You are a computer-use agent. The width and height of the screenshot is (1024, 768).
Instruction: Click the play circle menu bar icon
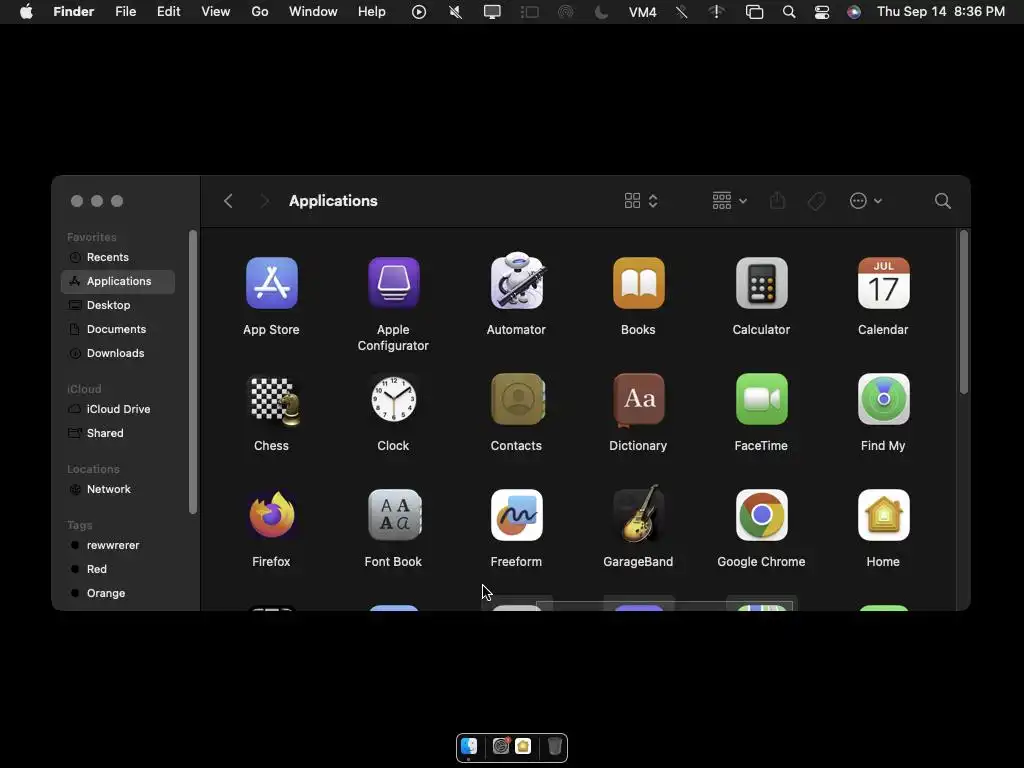coord(419,12)
